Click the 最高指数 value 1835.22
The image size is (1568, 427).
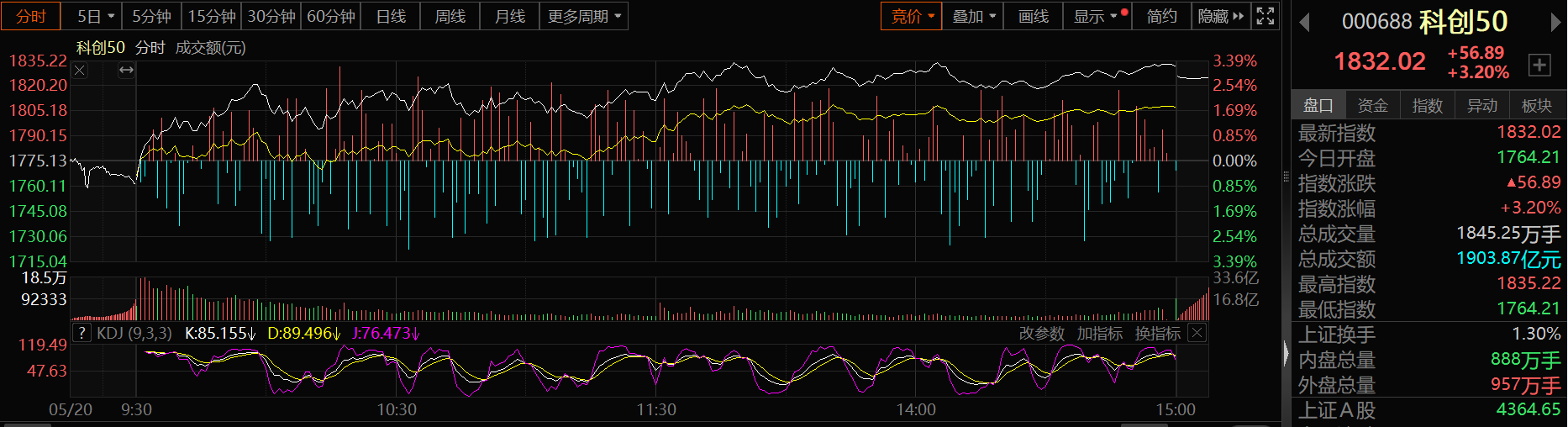1529,283
